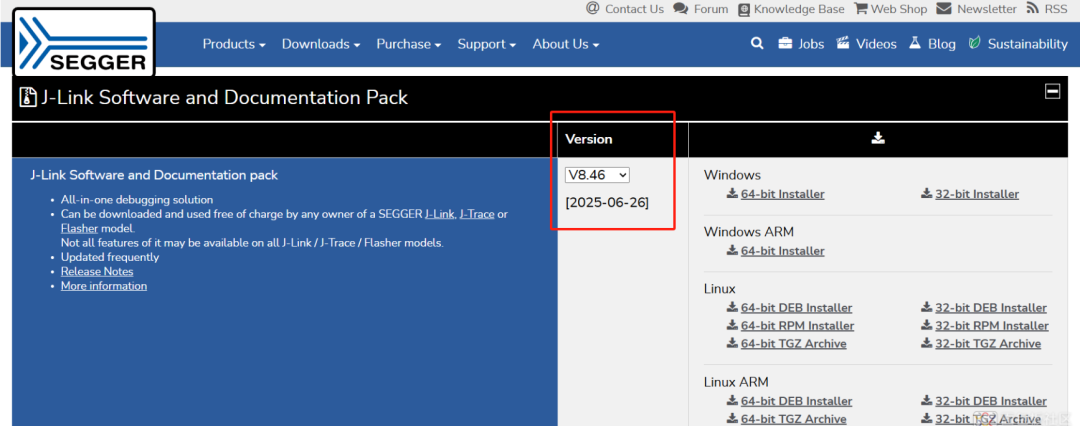Open the search magnifier icon
This screenshot has width=1080, height=426.
point(757,43)
